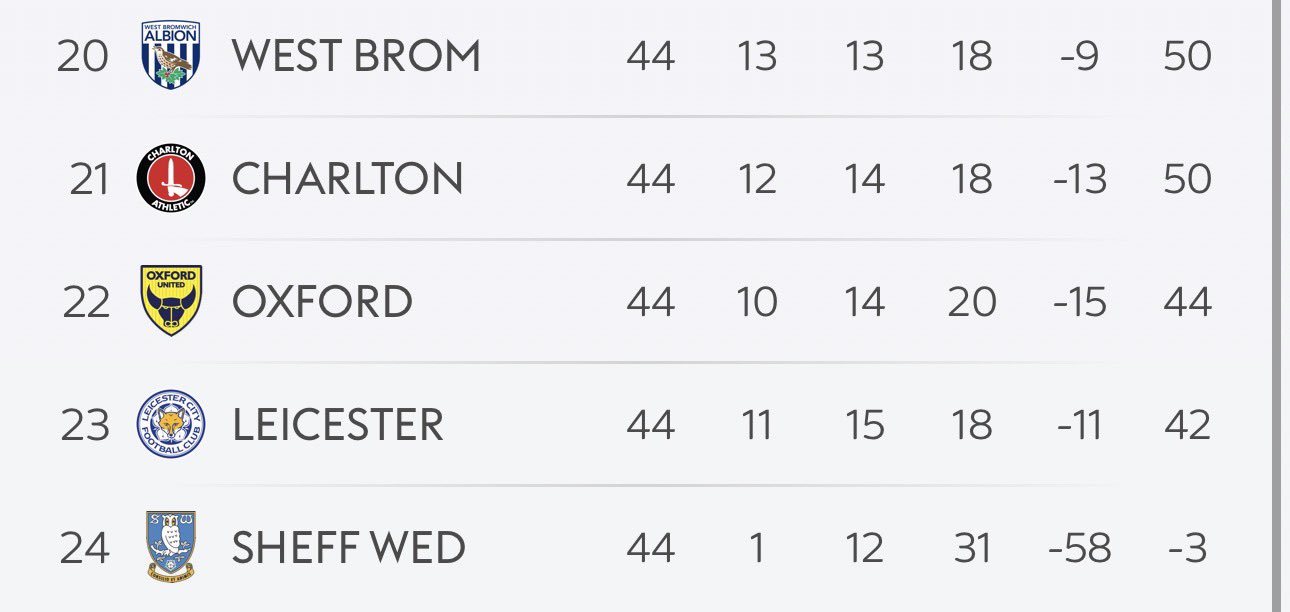Click the OXFORD team name
The height and width of the screenshot is (612, 1290).
point(322,302)
